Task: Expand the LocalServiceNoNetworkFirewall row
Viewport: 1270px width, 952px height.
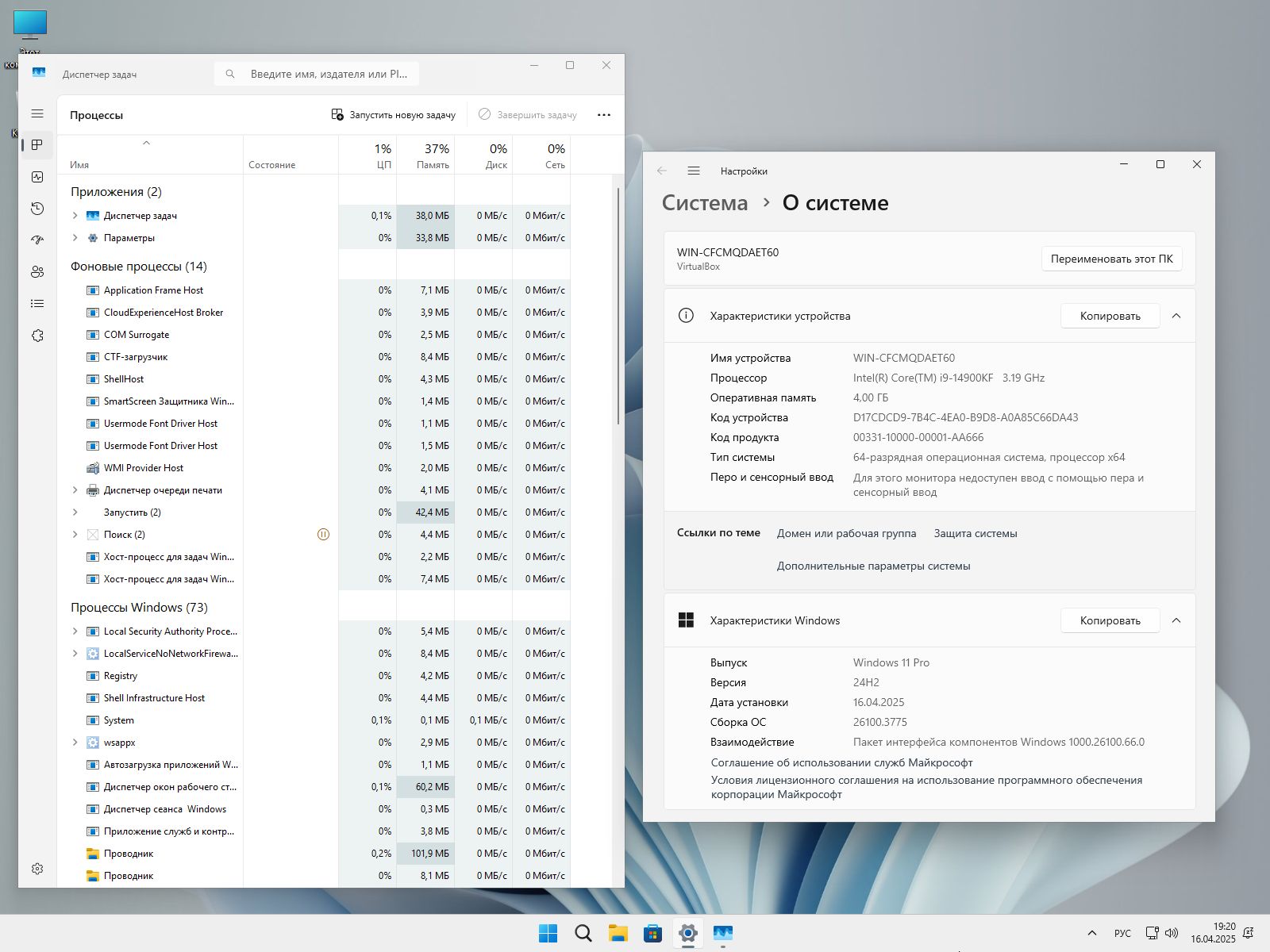Action: click(x=75, y=654)
